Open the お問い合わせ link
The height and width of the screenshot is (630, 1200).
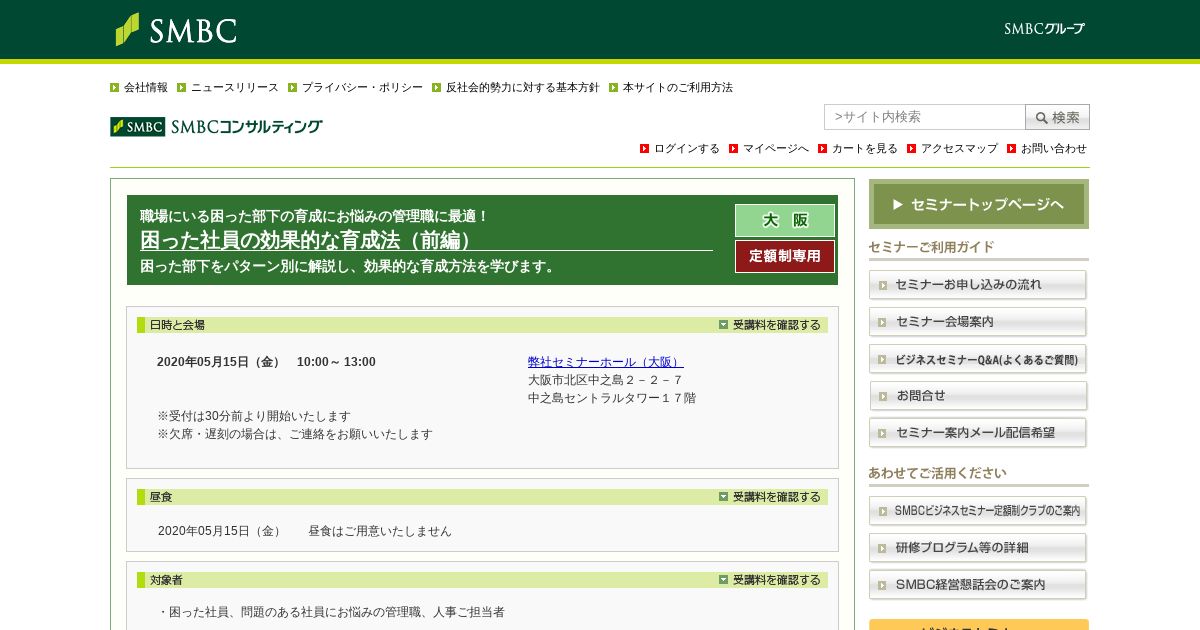[x=1053, y=149]
